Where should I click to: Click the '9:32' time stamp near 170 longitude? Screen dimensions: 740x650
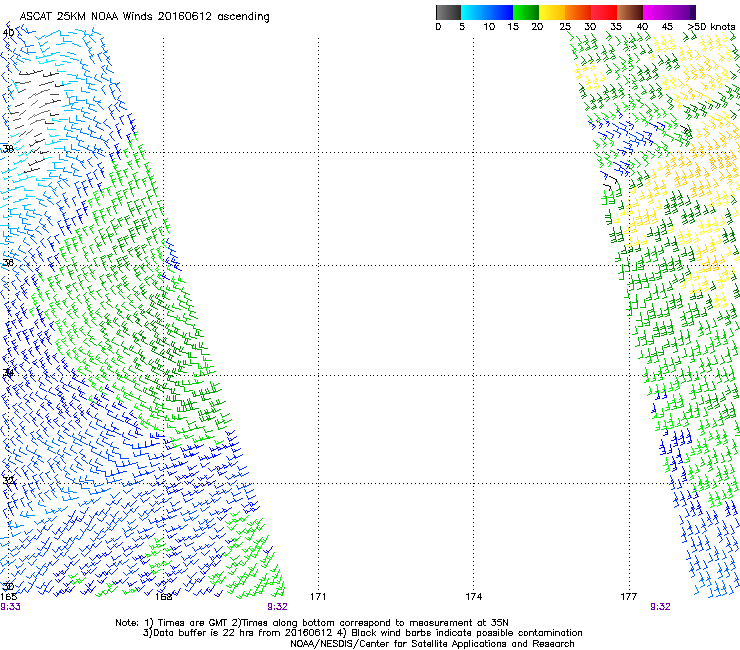pyautogui.click(x=277, y=607)
